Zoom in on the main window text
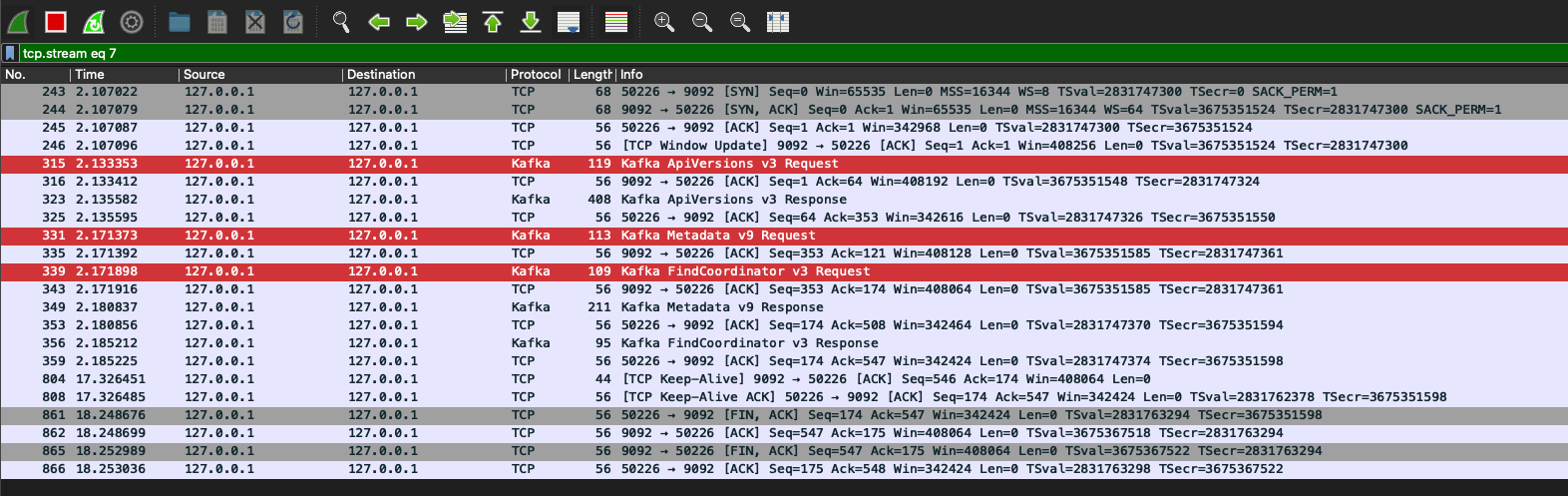The width and height of the screenshot is (1568, 496). 664,22
